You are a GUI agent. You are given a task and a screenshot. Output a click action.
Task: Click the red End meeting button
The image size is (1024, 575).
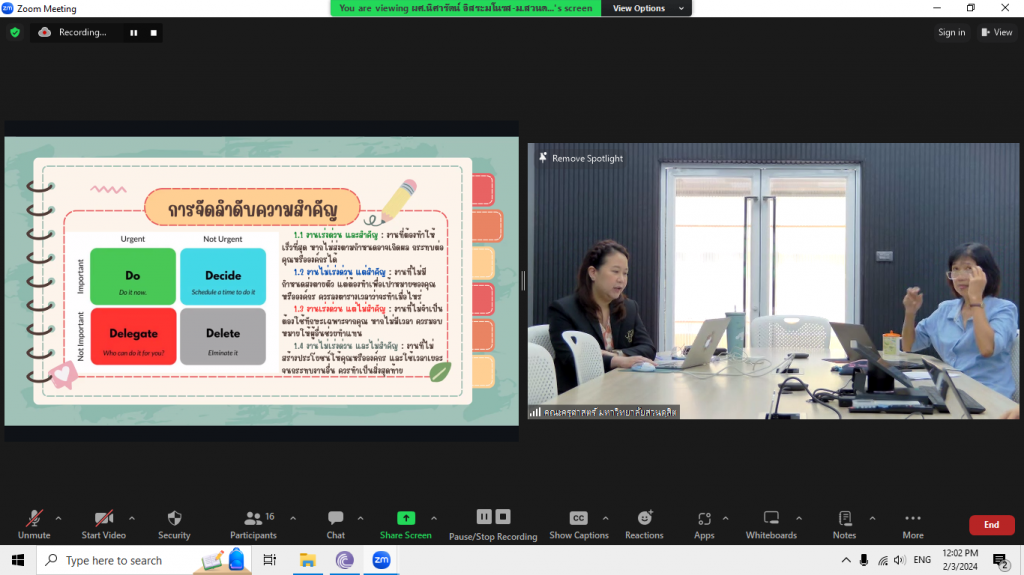coord(990,524)
